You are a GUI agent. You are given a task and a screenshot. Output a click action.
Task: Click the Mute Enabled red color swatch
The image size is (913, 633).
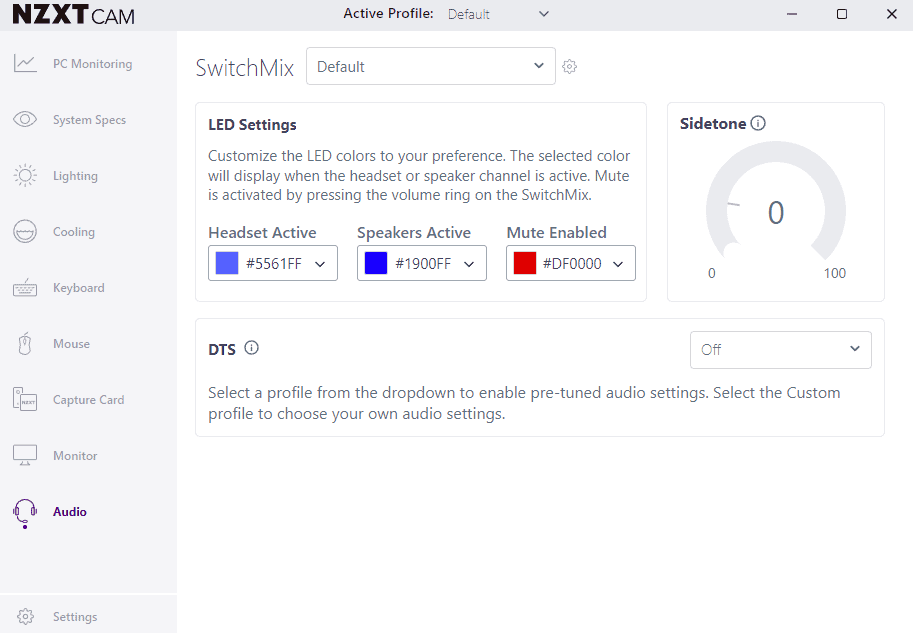(525, 264)
